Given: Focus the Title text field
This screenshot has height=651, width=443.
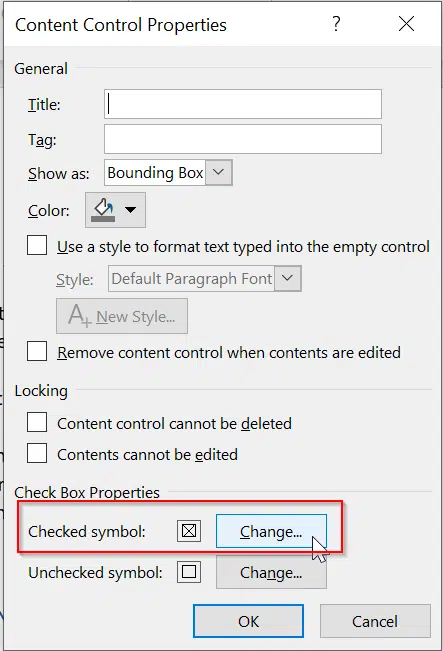Looking at the screenshot, I should click(243, 104).
